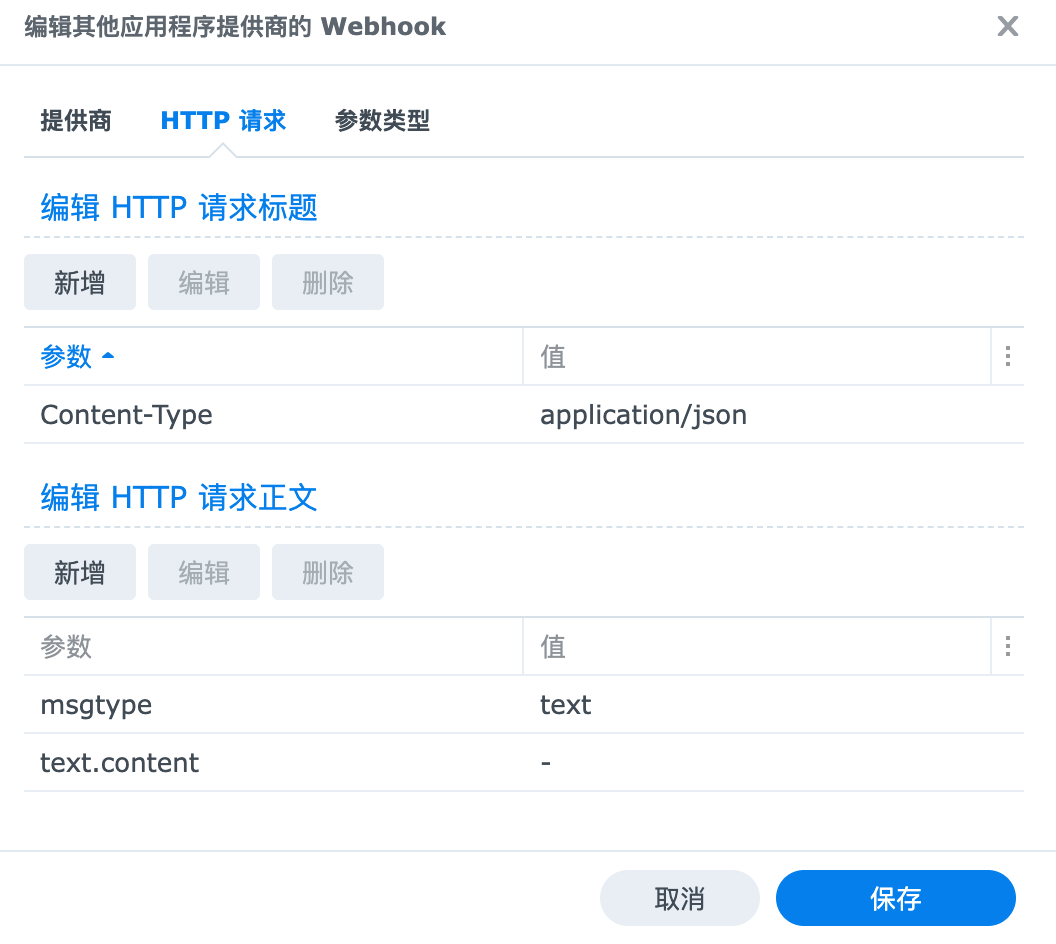1056x944 pixels.
Task: Click the 保存 button
Action: point(896,898)
